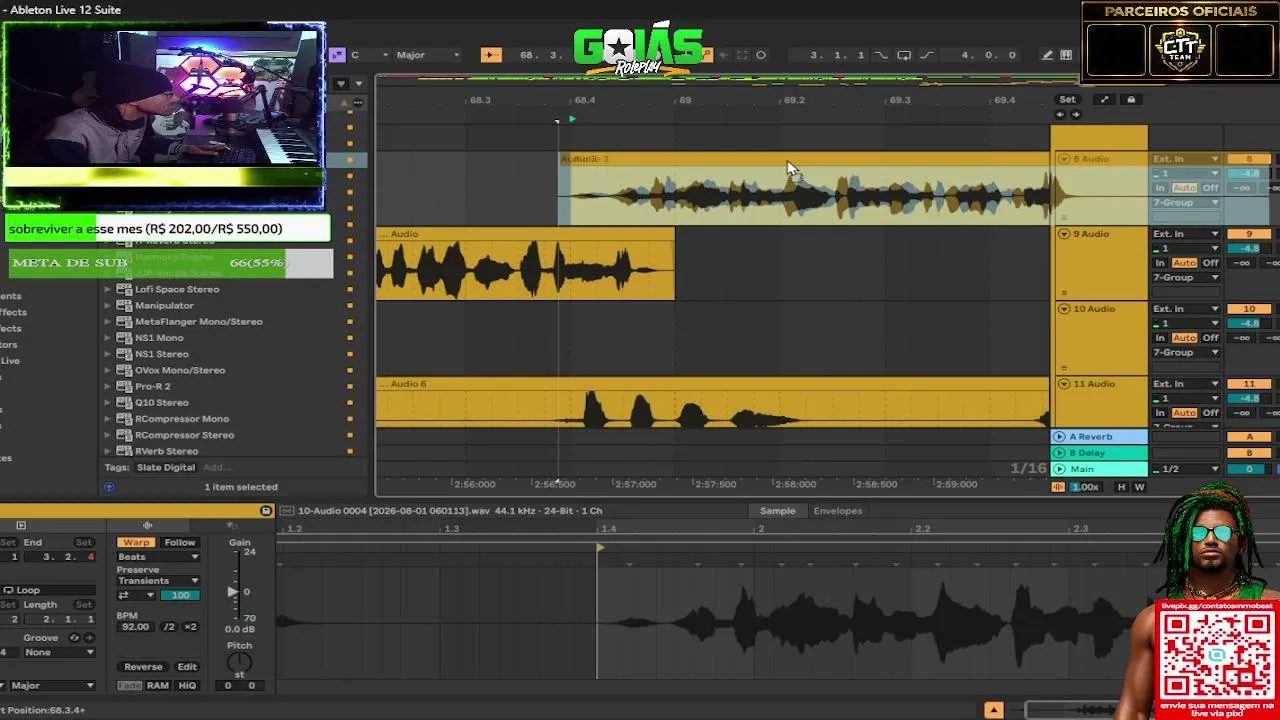1280x720 pixels.
Task: Enable the Follow playback button in the top bar
Action: coord(491,55)
